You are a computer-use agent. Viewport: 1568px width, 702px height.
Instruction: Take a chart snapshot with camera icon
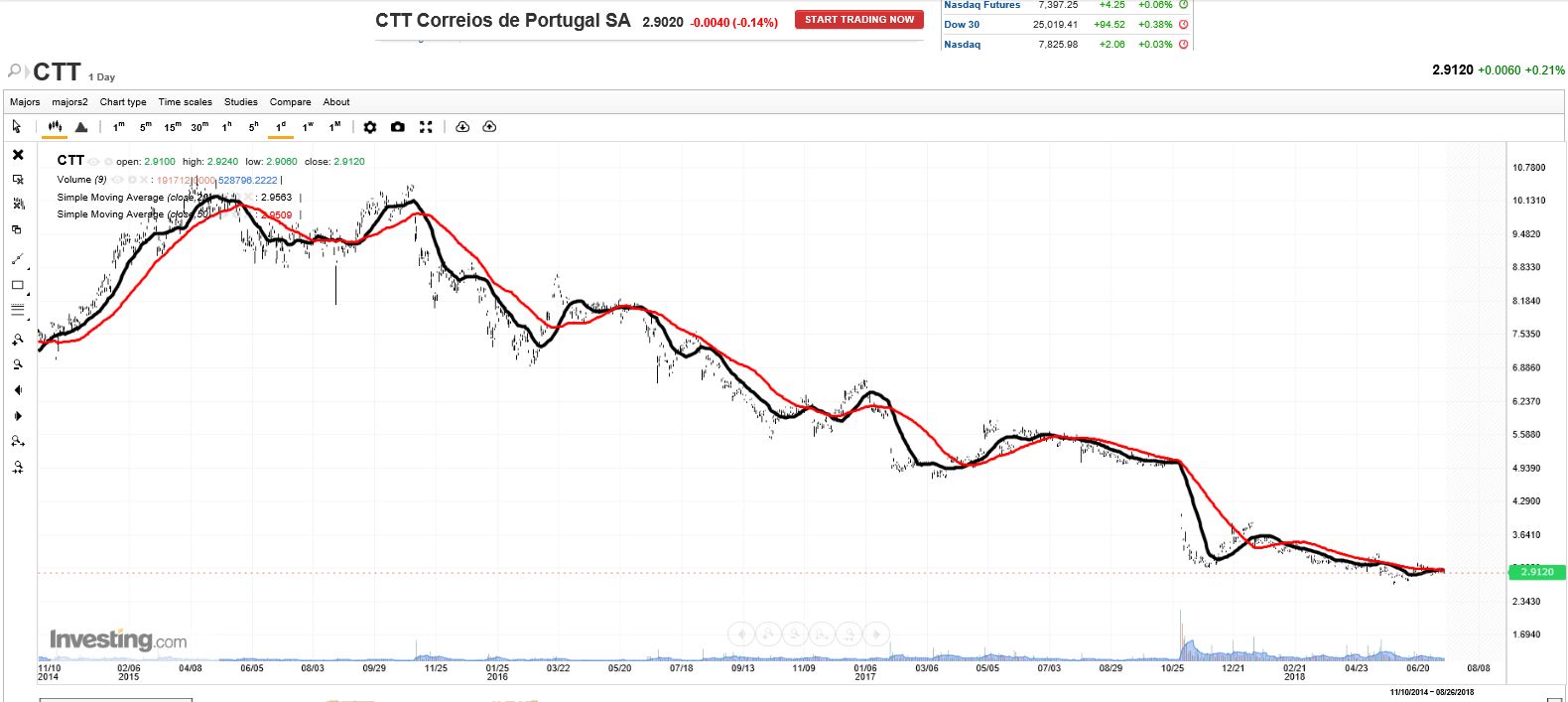(398, 127)
